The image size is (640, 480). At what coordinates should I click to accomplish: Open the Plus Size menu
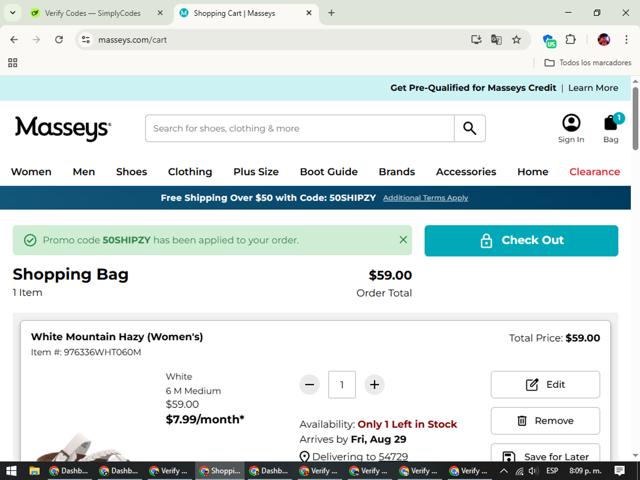pyautogui.click(x=256, y=172)
